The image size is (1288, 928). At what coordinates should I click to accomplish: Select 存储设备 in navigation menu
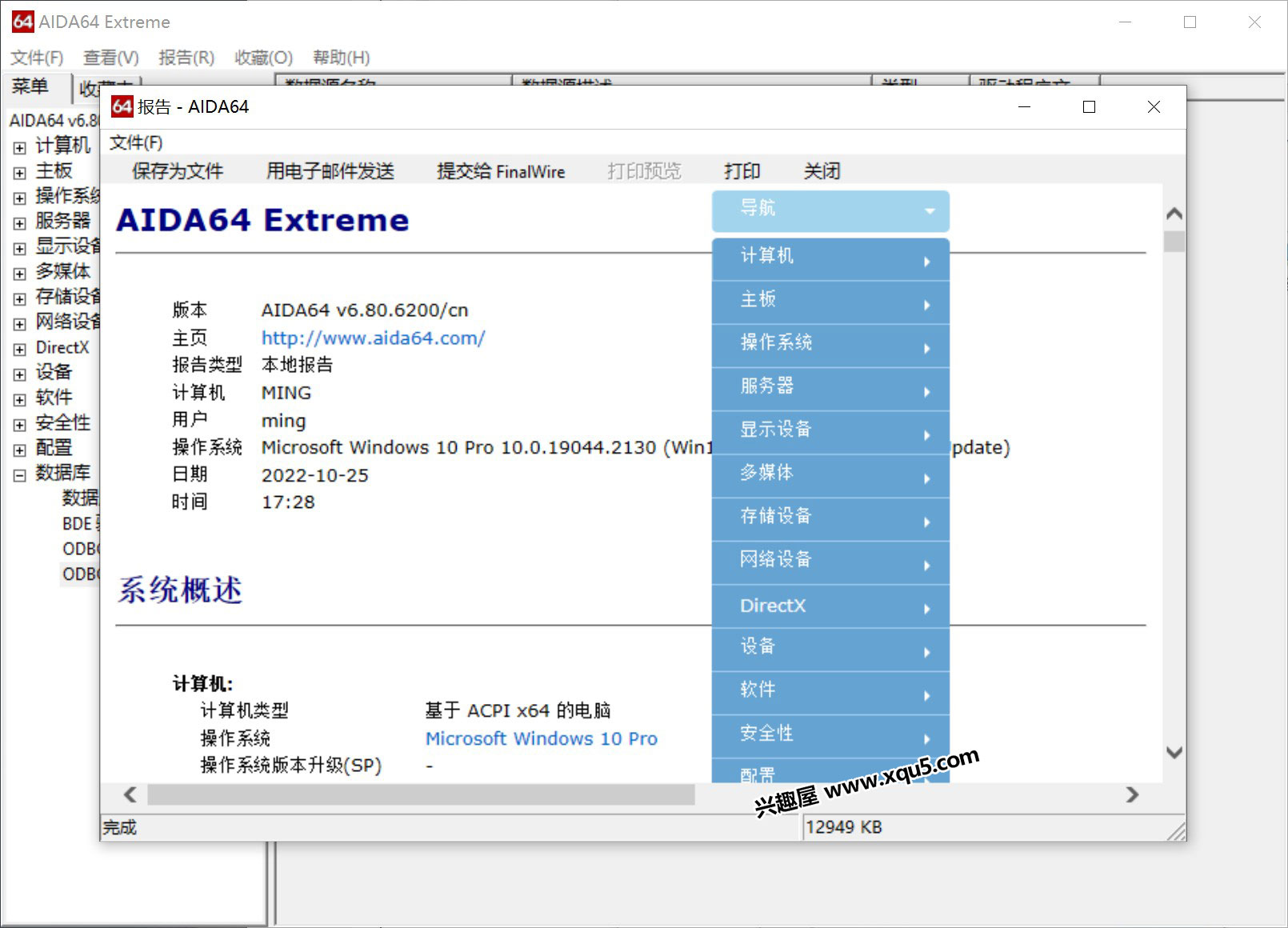(x=830, y=518)
